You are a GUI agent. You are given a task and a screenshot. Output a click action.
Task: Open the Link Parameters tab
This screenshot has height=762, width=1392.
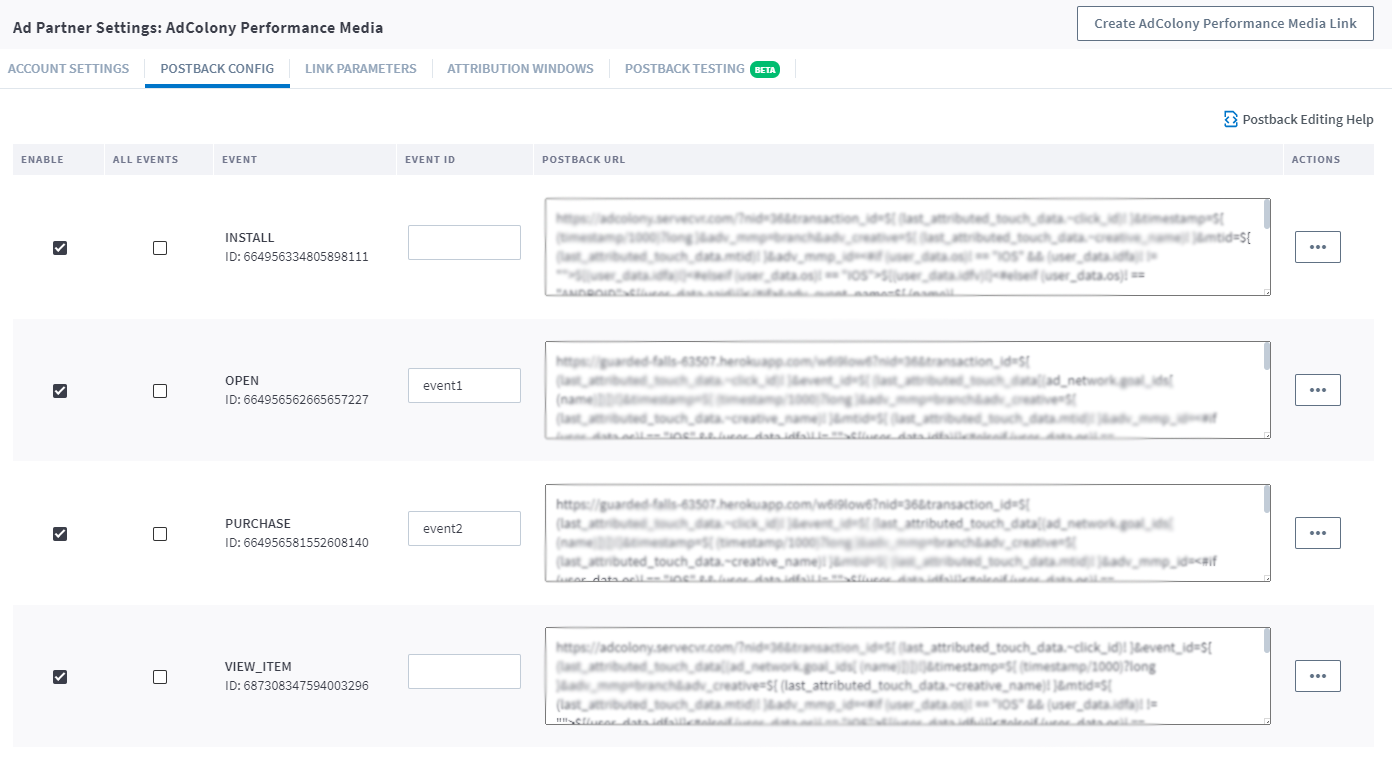(x=361, y=69)
